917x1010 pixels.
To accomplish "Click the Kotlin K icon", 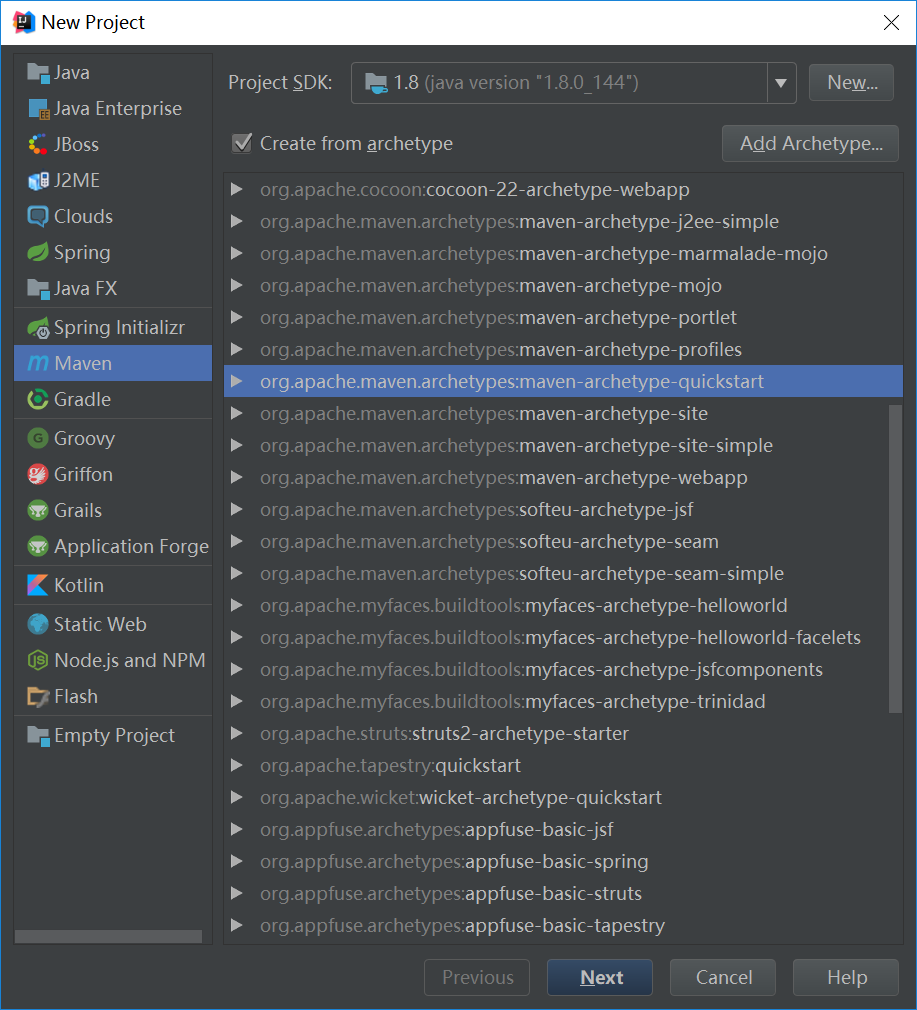I will pos(38,586).
